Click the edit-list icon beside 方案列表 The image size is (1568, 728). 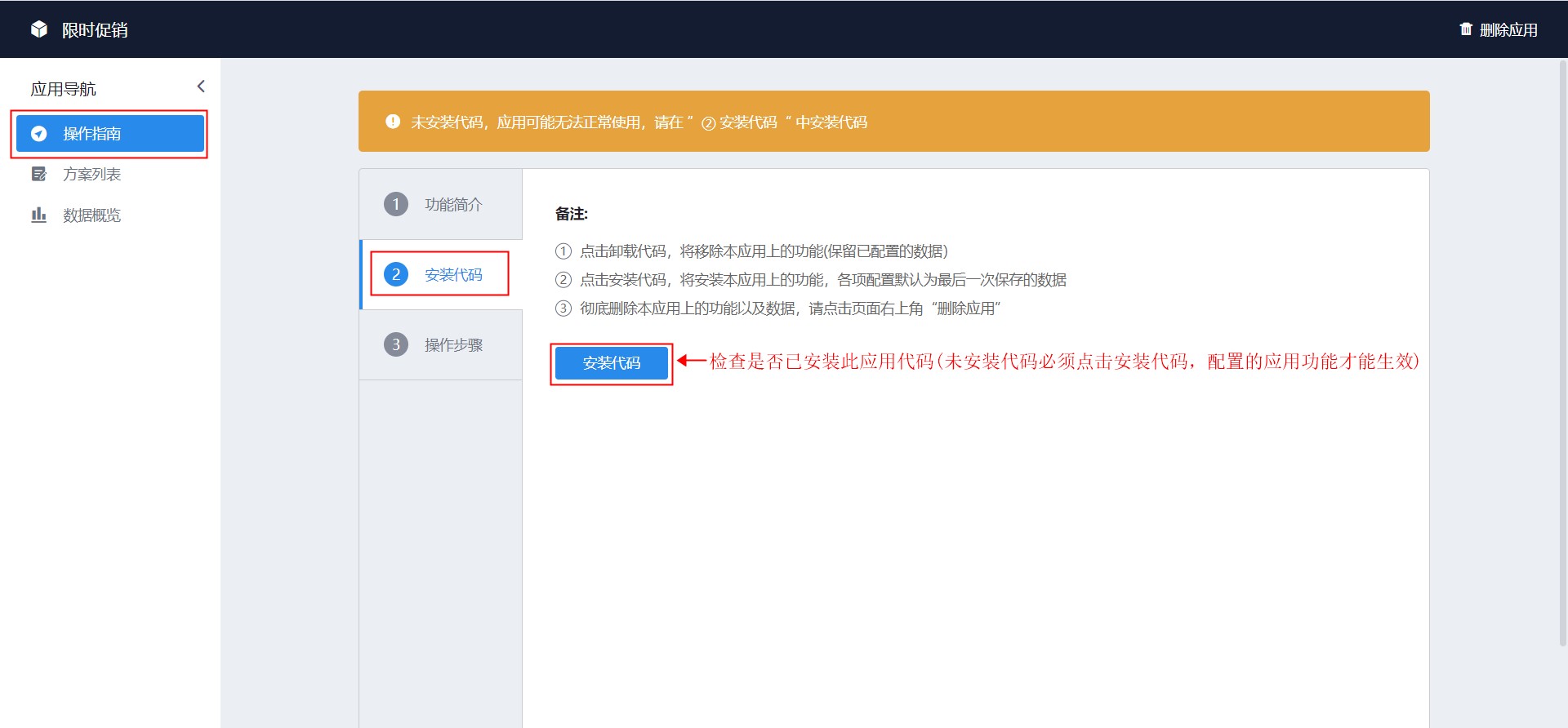[38, 174]
